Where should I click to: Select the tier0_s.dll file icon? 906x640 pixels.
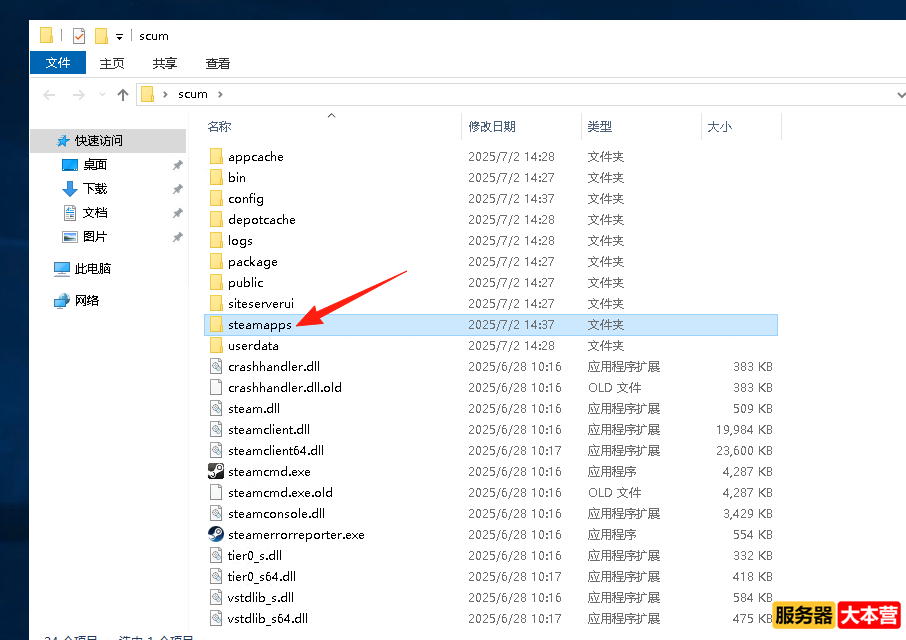coord(216,556)
